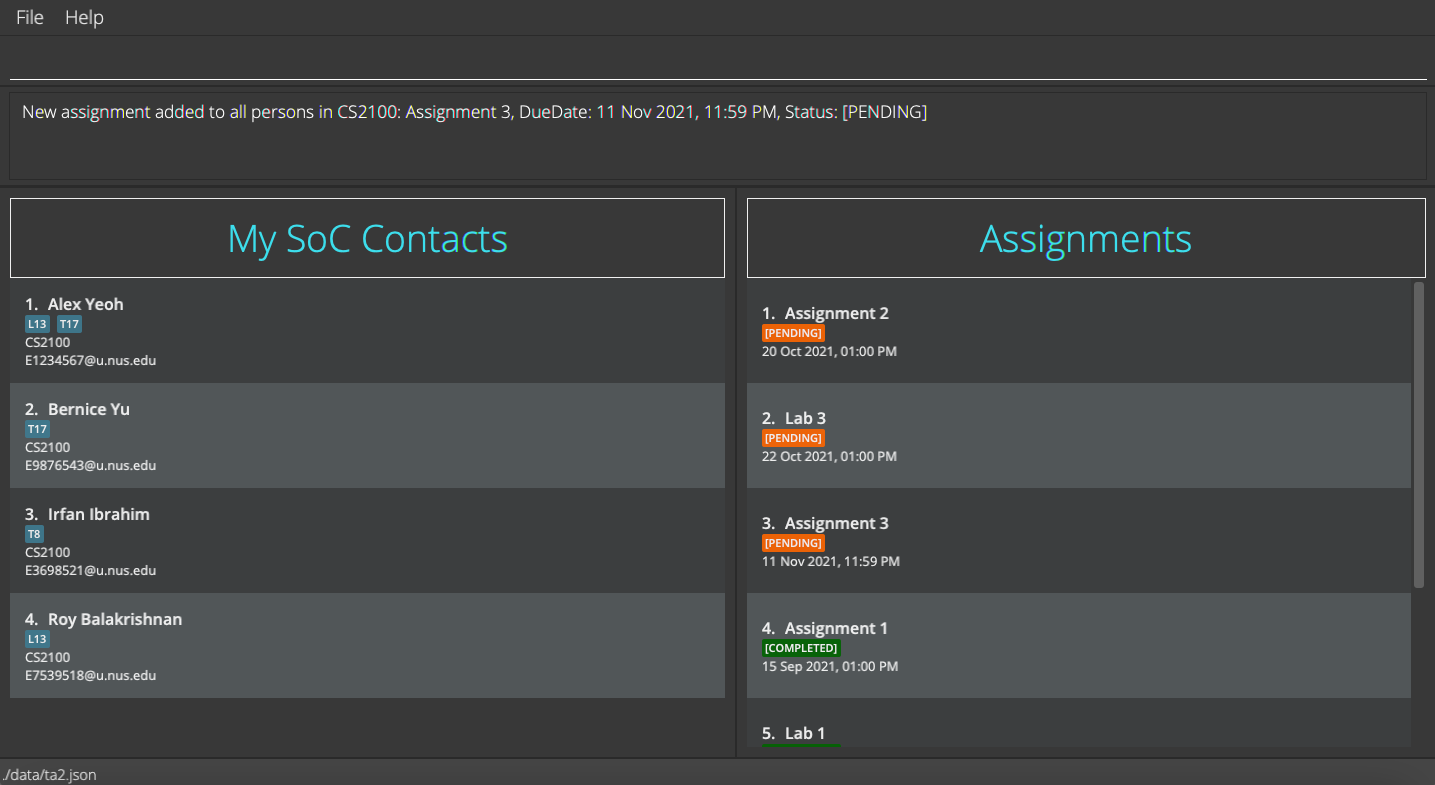Click the PENDING badge on Assignment 2

[793, 332]
